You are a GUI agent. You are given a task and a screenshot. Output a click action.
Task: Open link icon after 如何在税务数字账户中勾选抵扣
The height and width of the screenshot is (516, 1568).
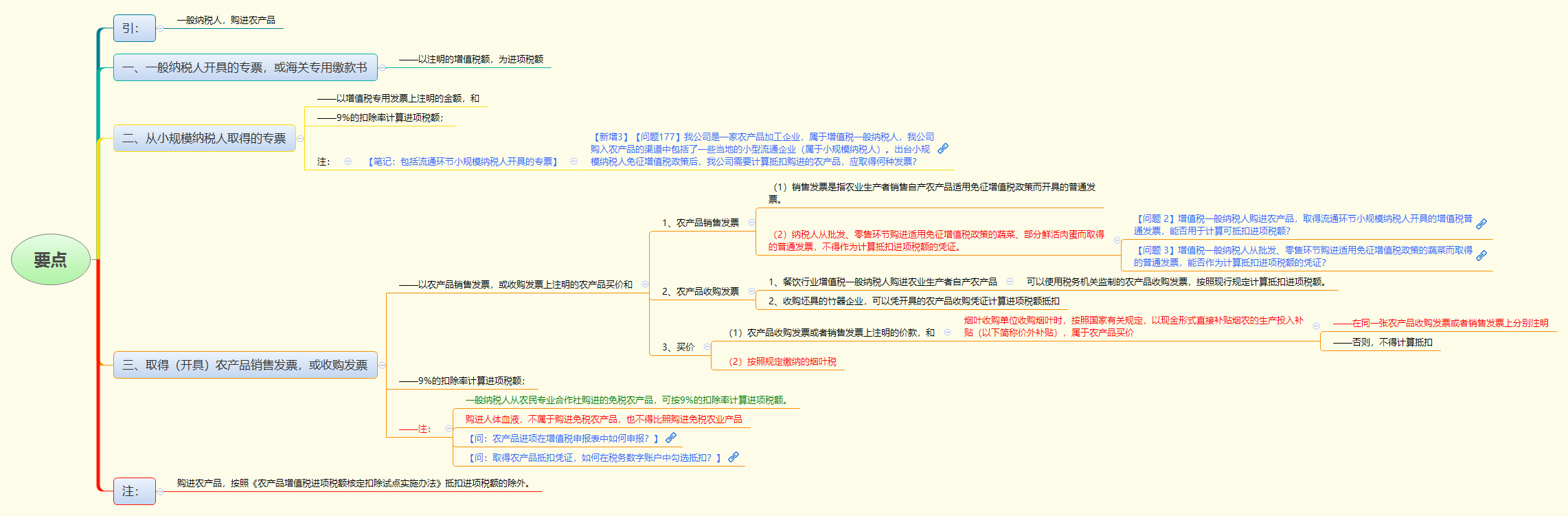pos(734,457)
